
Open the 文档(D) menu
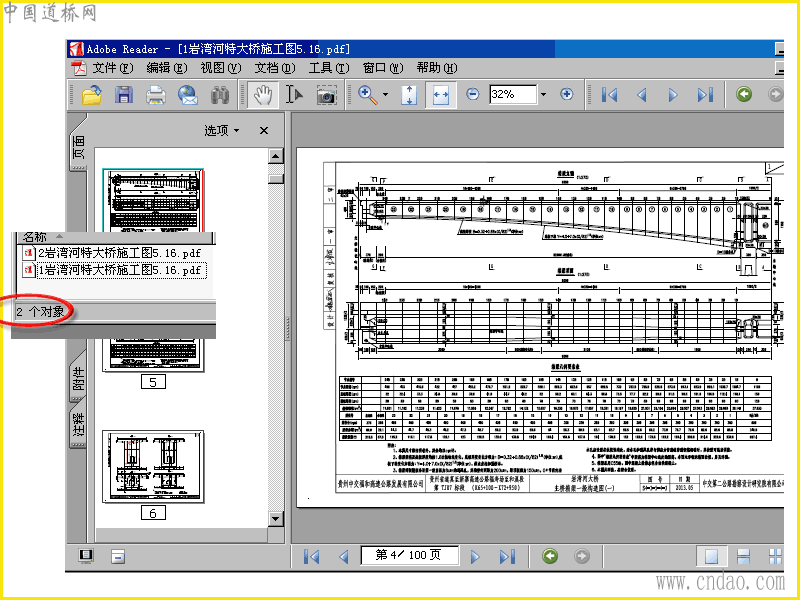274,68
